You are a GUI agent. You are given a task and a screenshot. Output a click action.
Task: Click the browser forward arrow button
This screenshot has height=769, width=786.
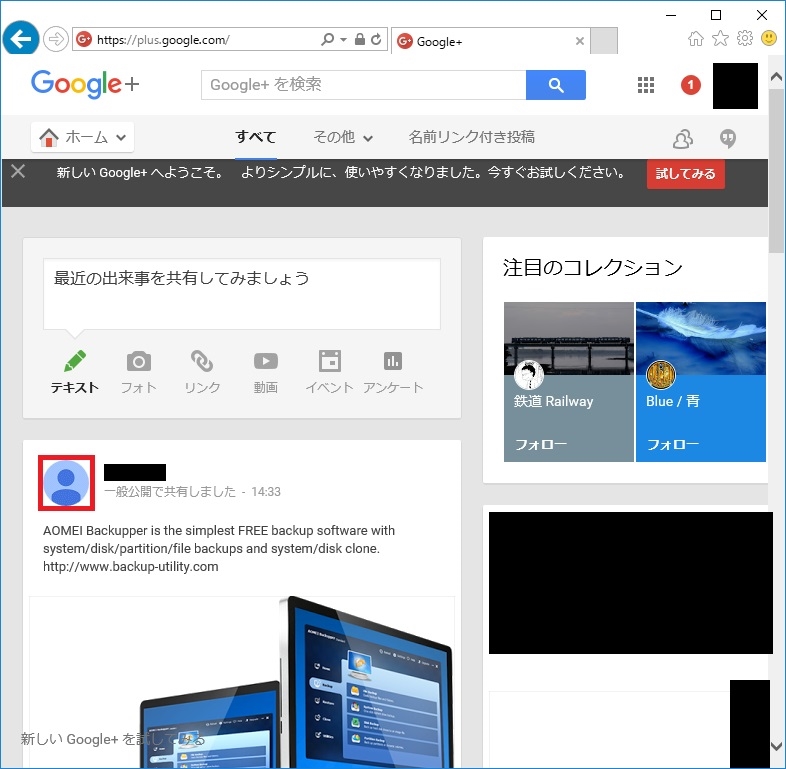[x=55, y=39]
